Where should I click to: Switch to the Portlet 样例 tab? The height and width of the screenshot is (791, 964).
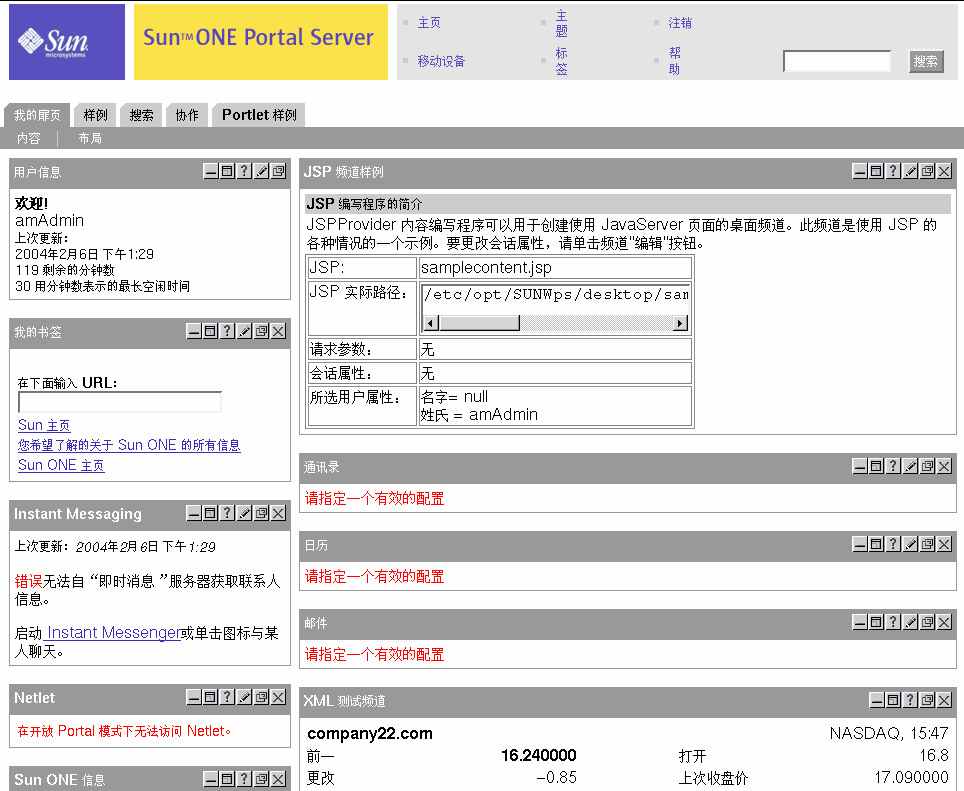pos(259,115)
